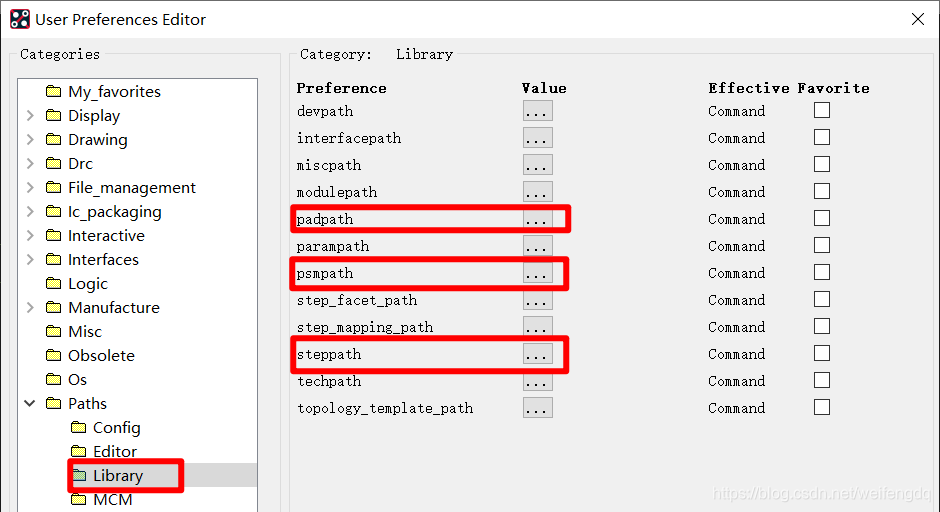Viewport: 940px width, 512px height.
Task: Expand the Manufacture category
Action: (x=30, y=307)
